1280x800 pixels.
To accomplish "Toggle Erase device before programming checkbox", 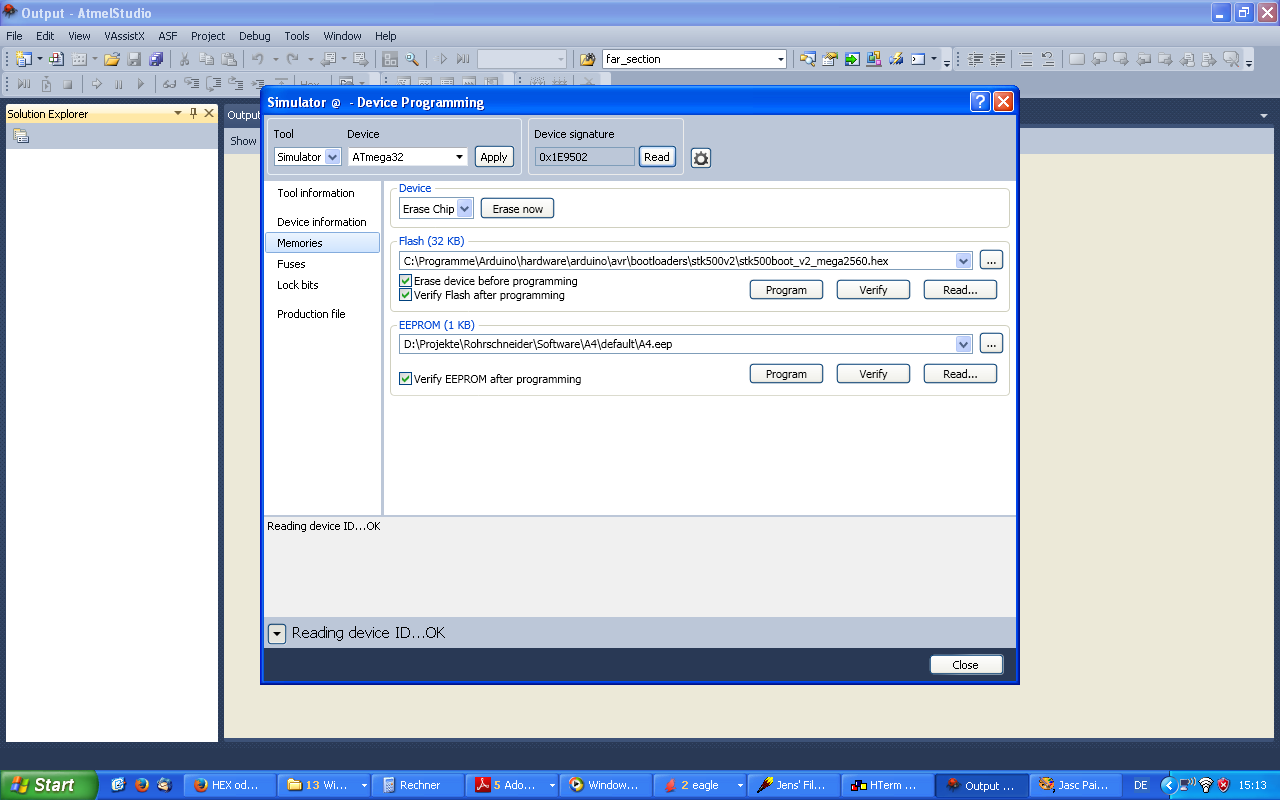I will coord(405,281).
